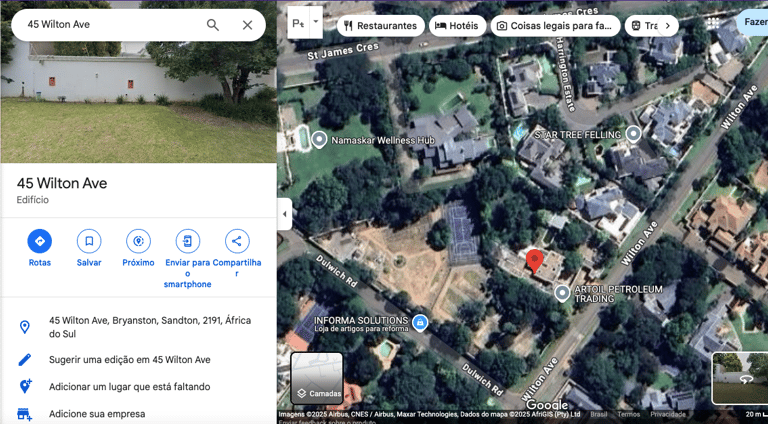
Task: Filter by Restaurantes chip
Action: click(380, 26)
